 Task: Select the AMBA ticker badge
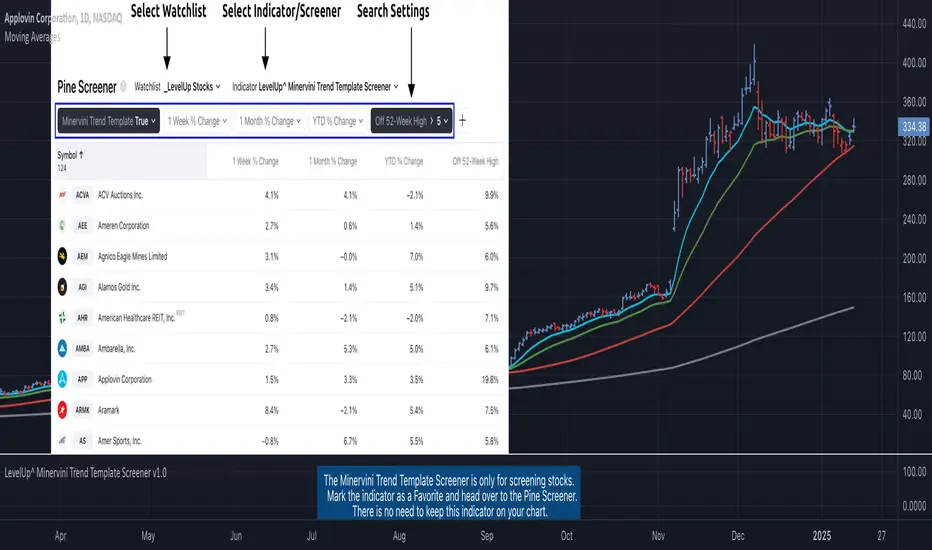(x=83, y=348)
